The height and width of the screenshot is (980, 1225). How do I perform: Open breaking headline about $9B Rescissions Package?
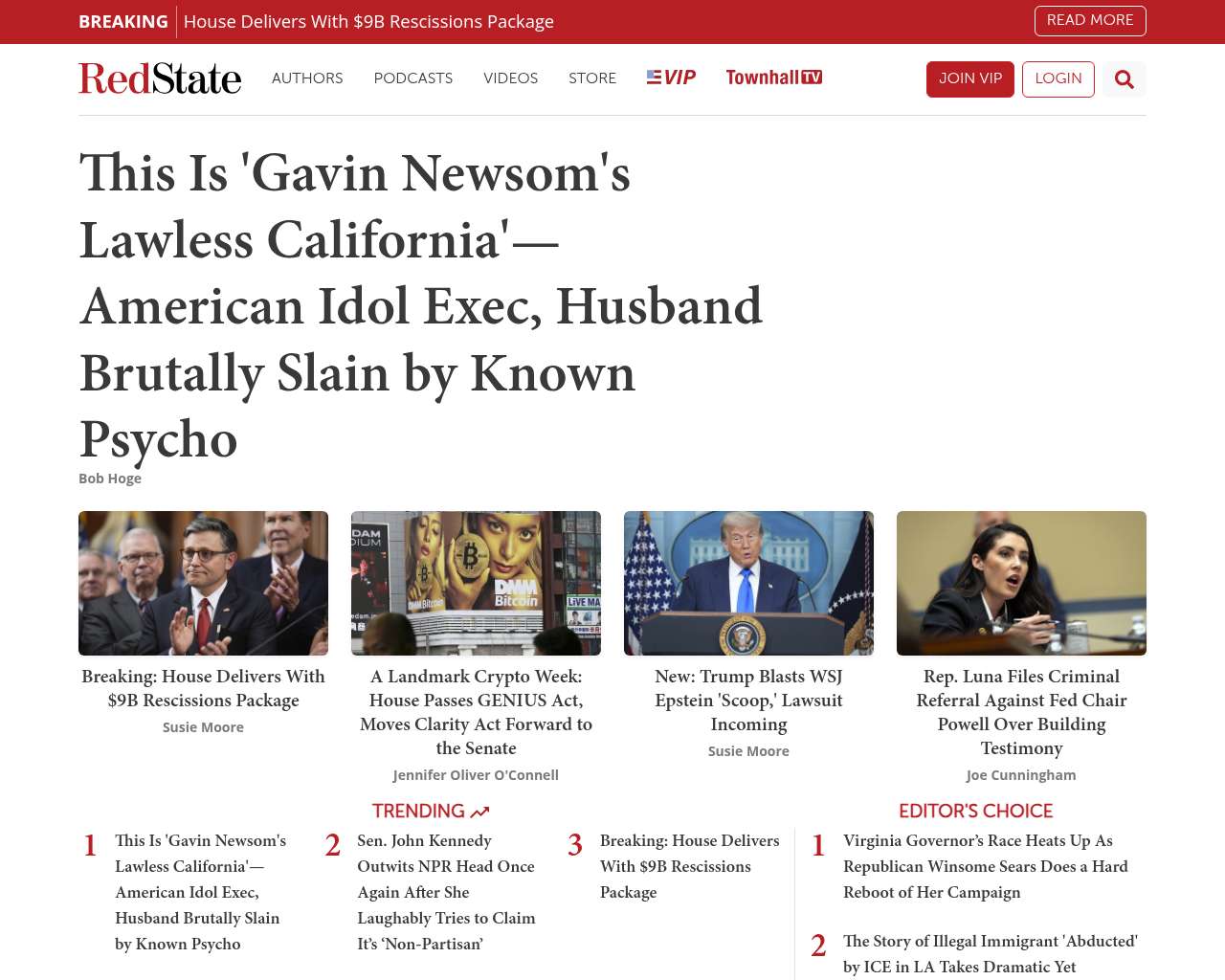click(368, 22)
